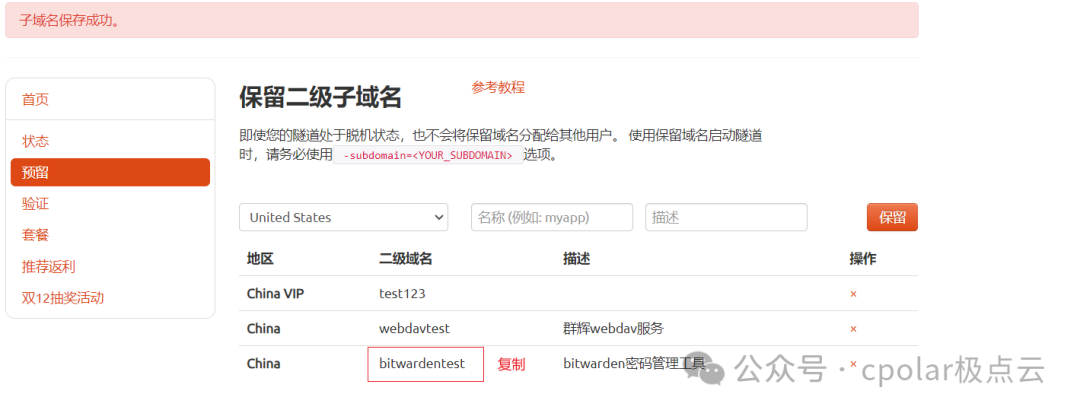Focus the 名称 subdomain name field

click(x=552, y=218)
